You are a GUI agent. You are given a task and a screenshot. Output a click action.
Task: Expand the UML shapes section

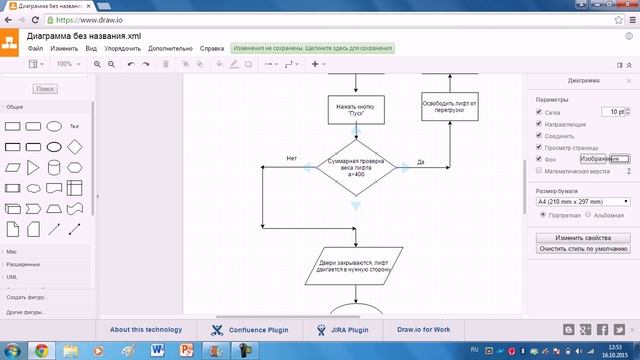[x=12, y=277]
